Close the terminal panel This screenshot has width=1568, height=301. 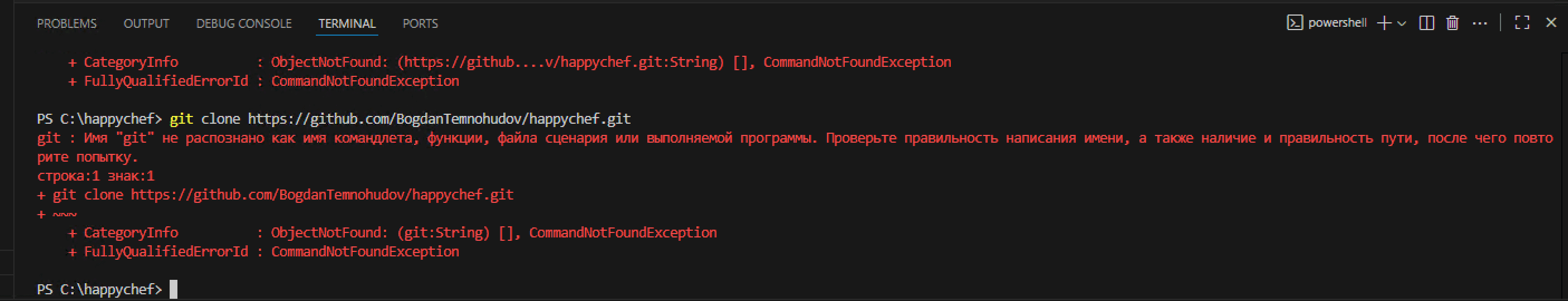[x=1551, y=22]
